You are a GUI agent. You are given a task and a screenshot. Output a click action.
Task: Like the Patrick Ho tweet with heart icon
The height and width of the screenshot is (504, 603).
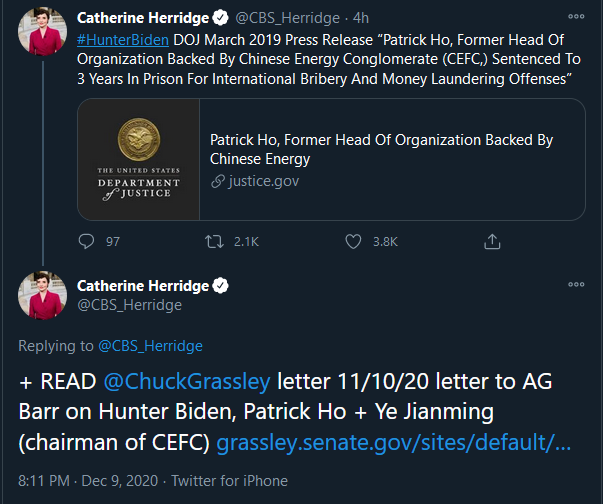point(353,241)
